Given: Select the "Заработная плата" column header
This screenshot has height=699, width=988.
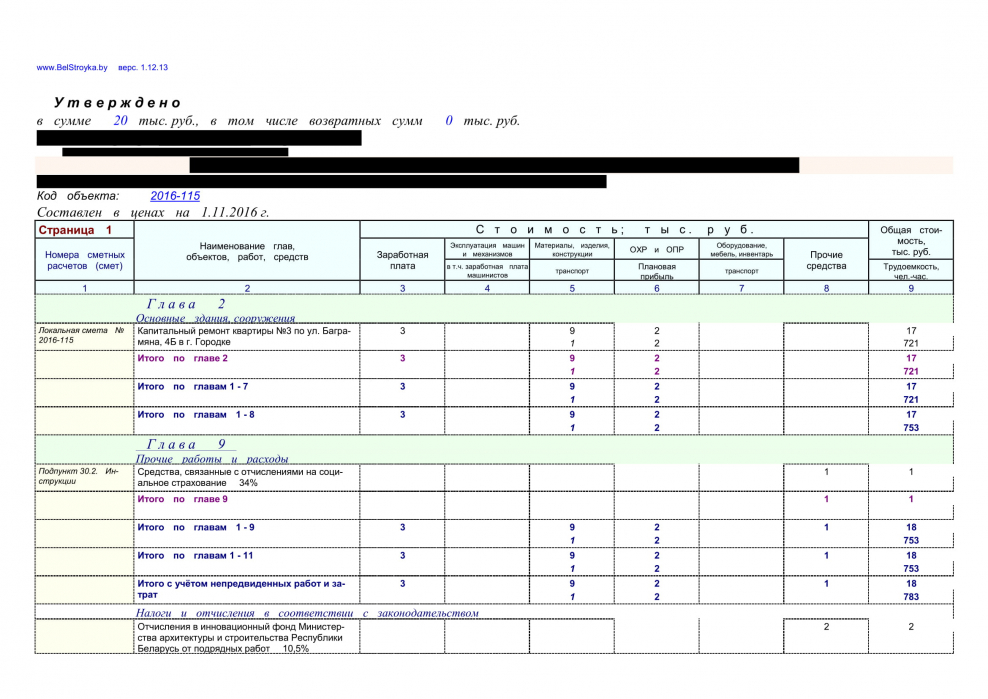Looking at the screenshot, I should [402, 260].
